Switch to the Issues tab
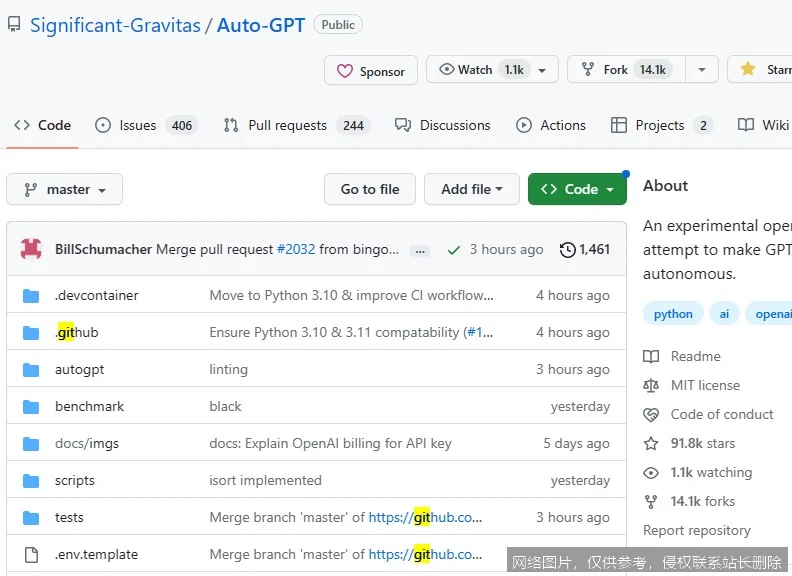Screen dimensions: 792x576 145,125
